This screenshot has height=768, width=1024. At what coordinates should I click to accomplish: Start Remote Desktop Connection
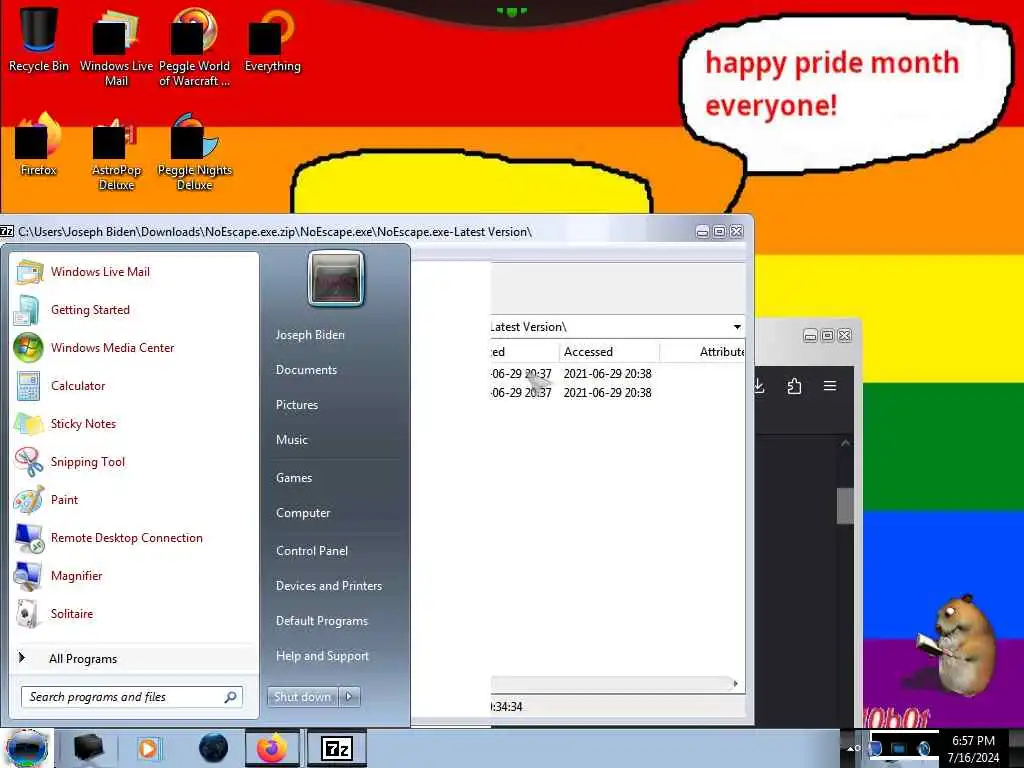tap(134, 537)
